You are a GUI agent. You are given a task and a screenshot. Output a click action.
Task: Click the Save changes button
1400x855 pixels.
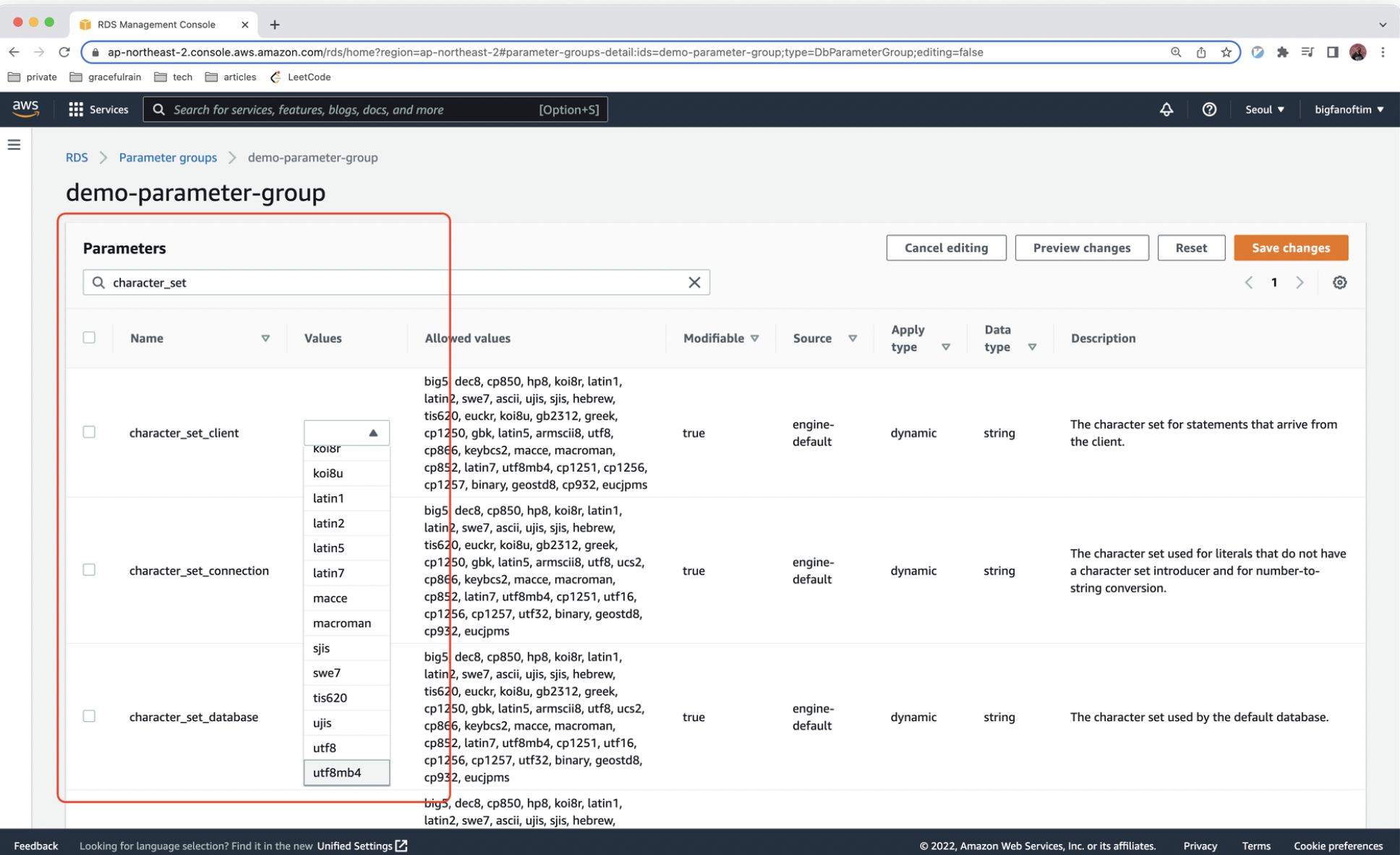coord(1290,247)
